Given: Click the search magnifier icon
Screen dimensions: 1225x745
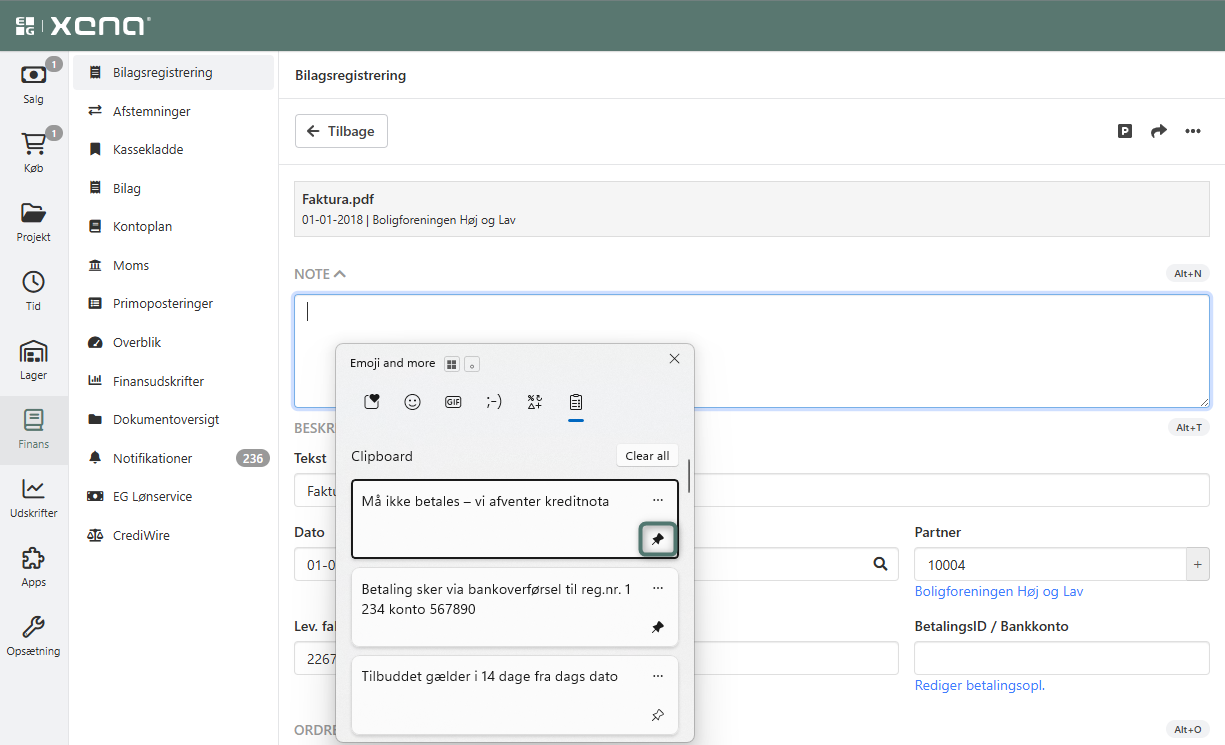Looking at the screenshot, I should (880, 564).
